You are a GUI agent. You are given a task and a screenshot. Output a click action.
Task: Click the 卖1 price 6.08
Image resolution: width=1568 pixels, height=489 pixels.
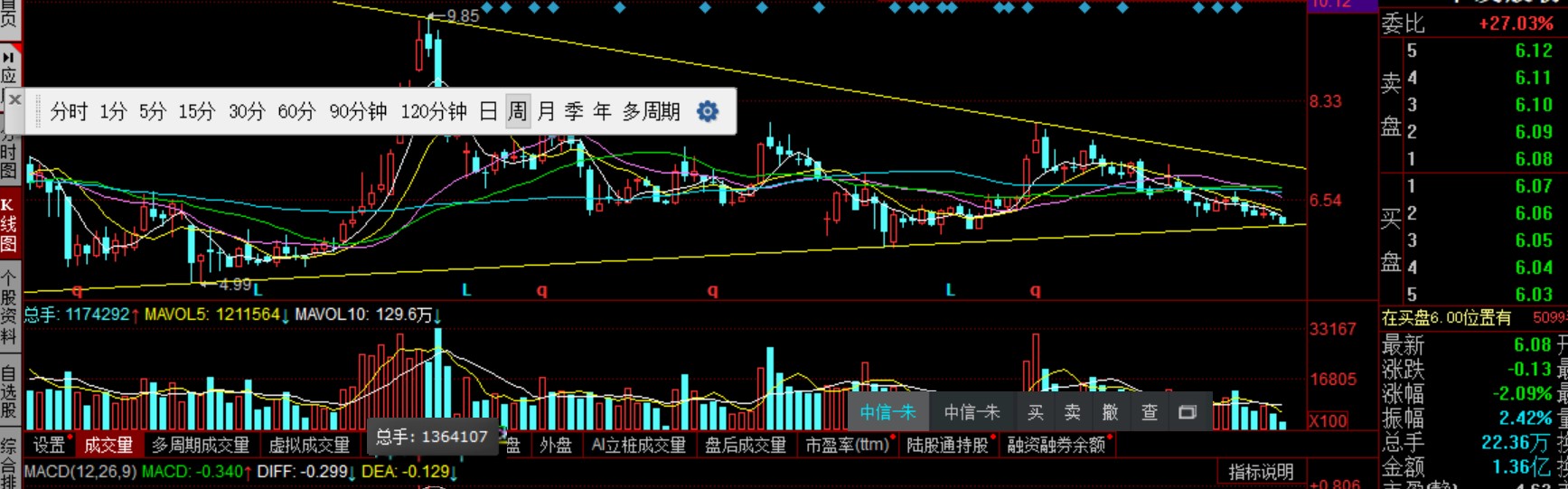coord(1534,159)
